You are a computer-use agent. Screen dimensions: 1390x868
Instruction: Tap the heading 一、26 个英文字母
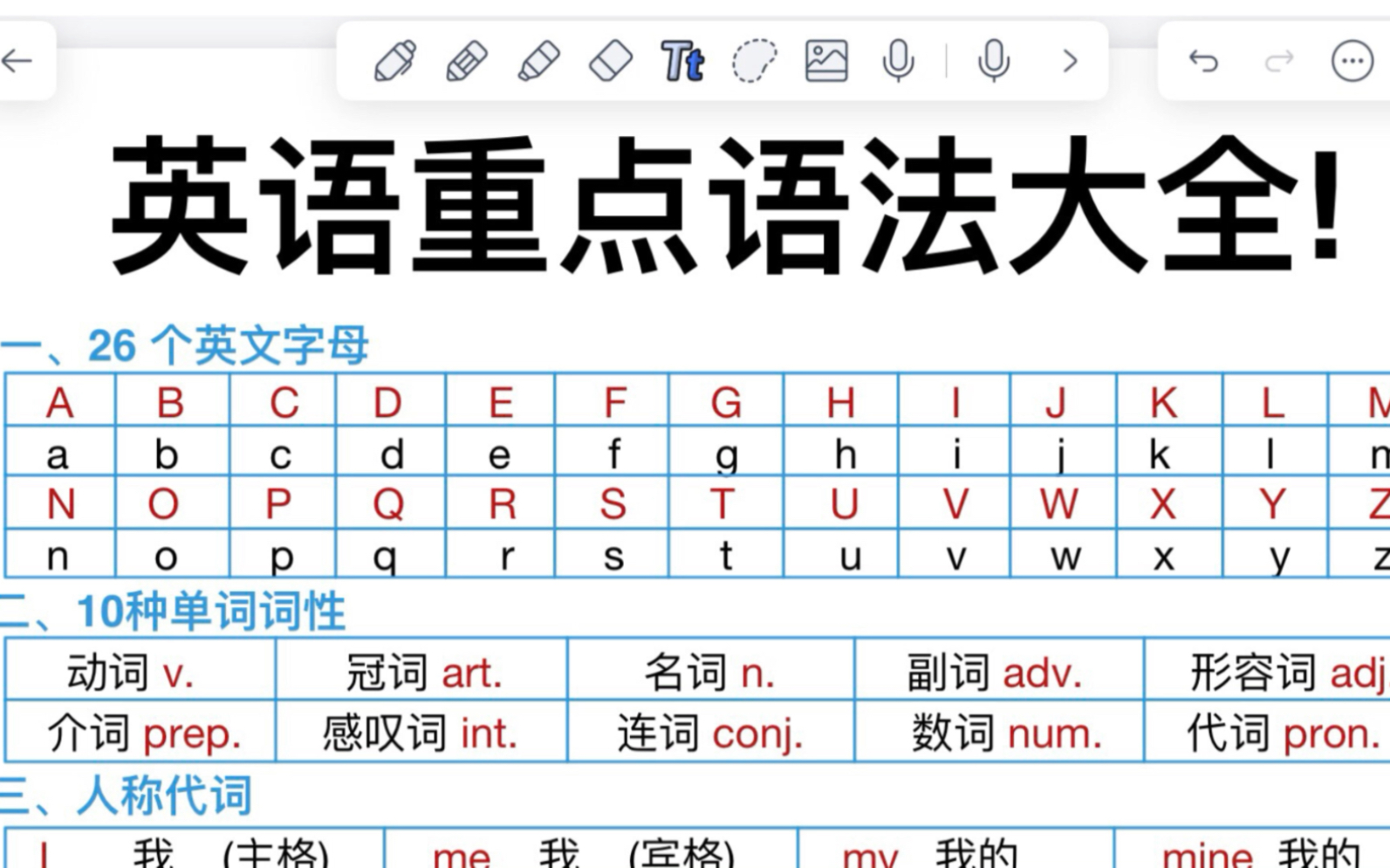186,345
